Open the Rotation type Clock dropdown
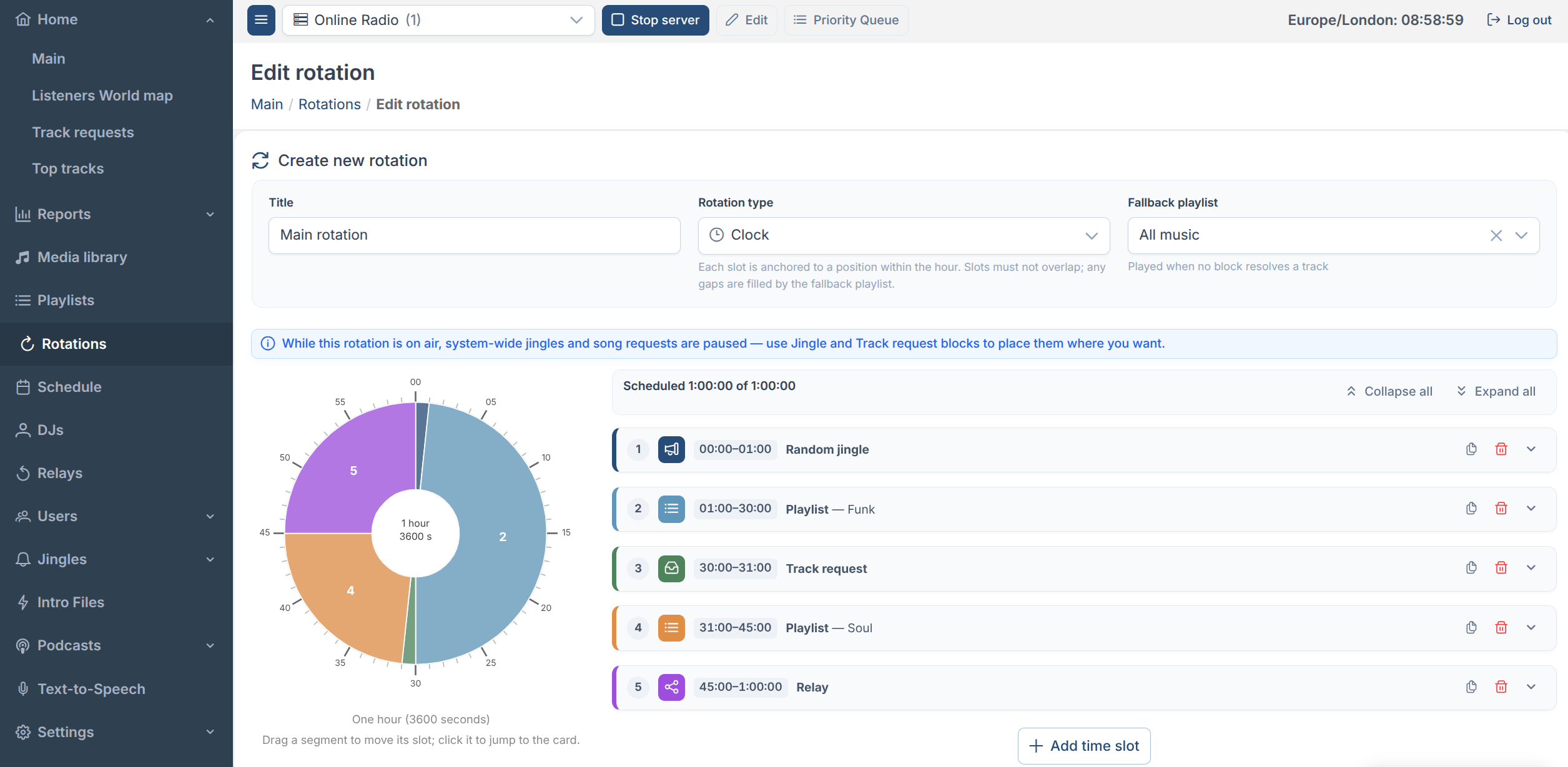The width and height of the screenshot is (1568, 767). 904,235
